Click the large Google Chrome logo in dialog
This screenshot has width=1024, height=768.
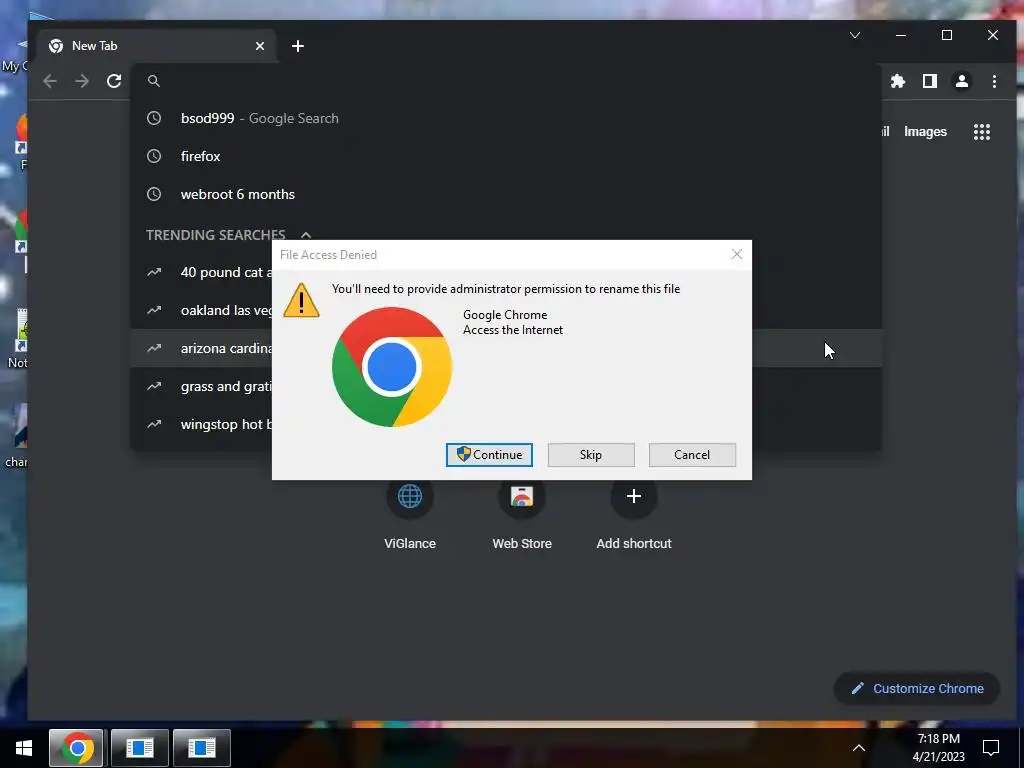pos(392,366)
